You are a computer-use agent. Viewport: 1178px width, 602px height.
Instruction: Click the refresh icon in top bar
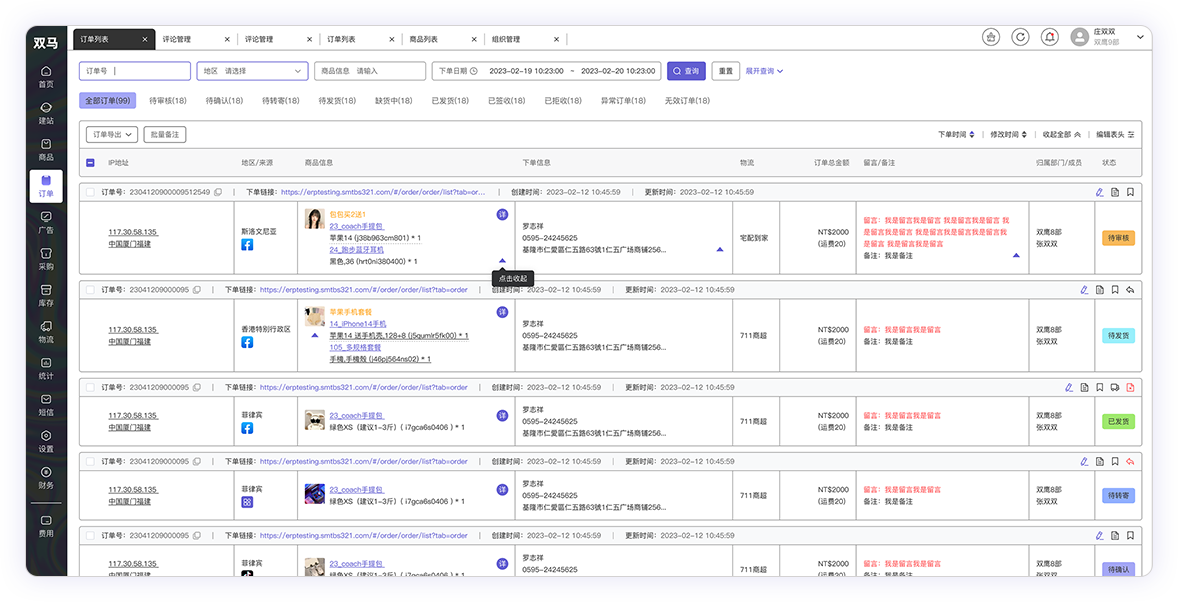(1019, 37)
